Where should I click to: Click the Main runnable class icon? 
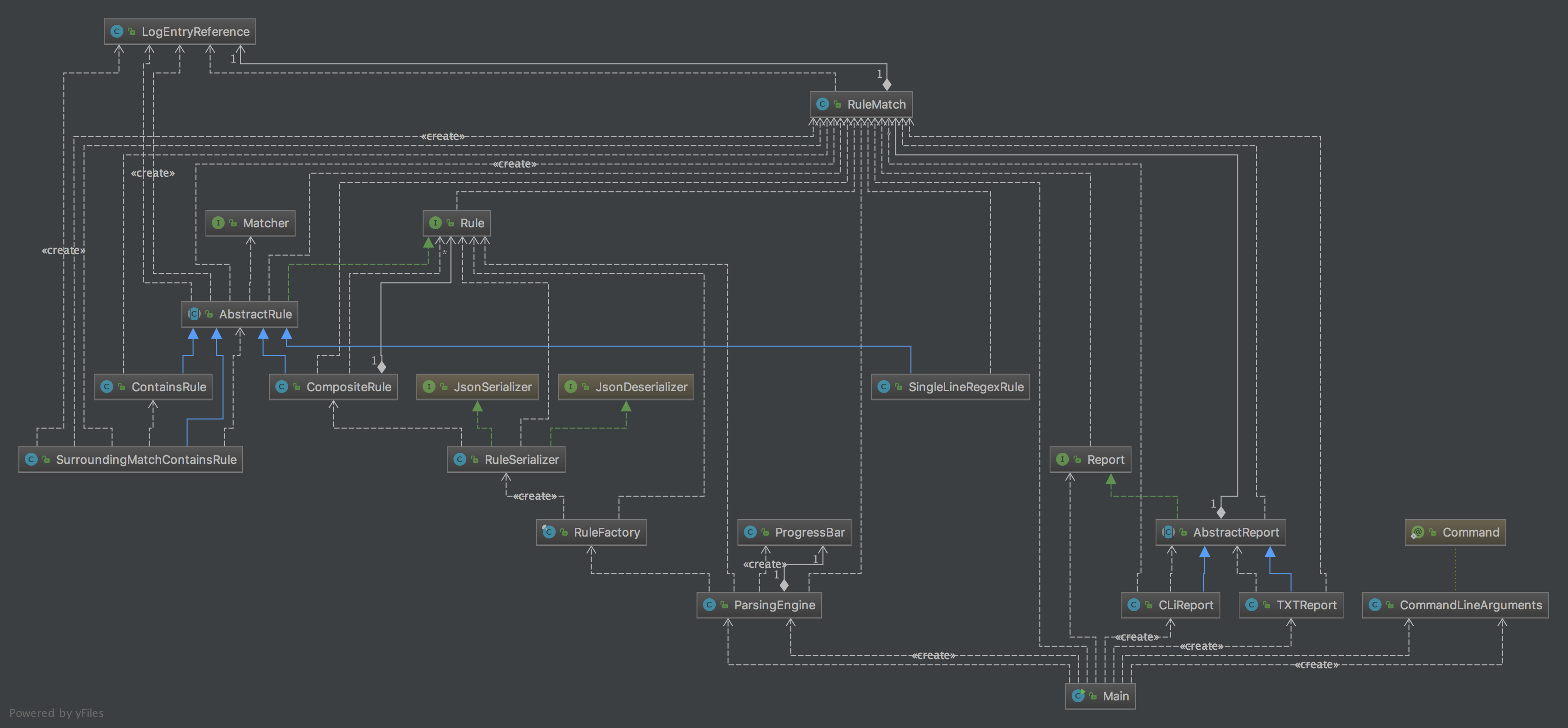[1078, 696]
